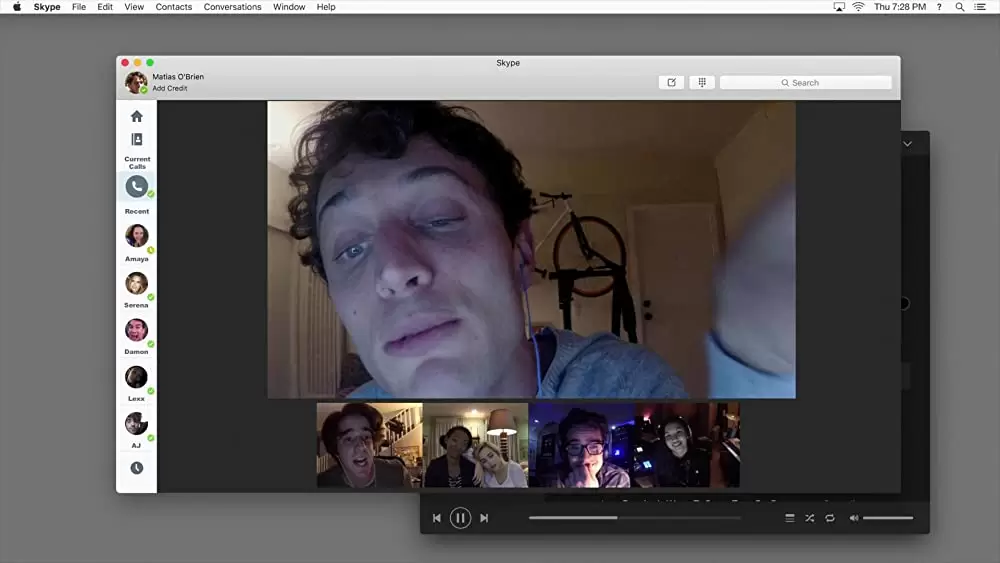Click the dial pad button
Screen dimensions: 1000x563
coord(702,83)
